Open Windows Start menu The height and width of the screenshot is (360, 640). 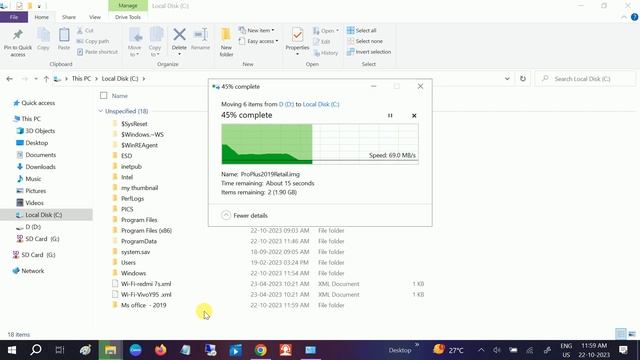pos(12,350)
